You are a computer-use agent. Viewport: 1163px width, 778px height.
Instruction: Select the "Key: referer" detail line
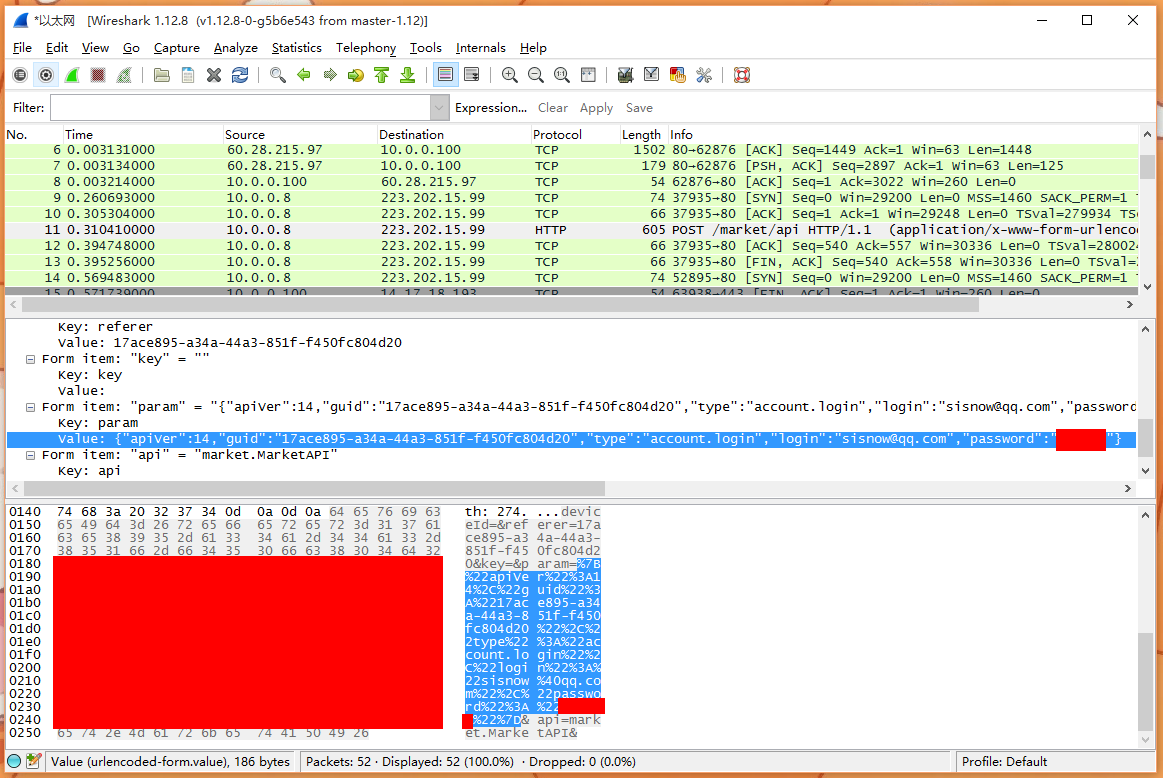pyautogui.click(x=105, y=326)
